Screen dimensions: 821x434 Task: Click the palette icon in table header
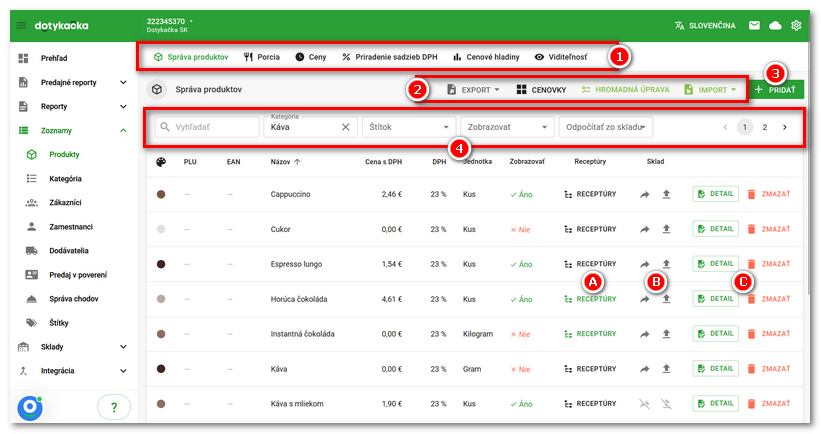coord(161,162)
